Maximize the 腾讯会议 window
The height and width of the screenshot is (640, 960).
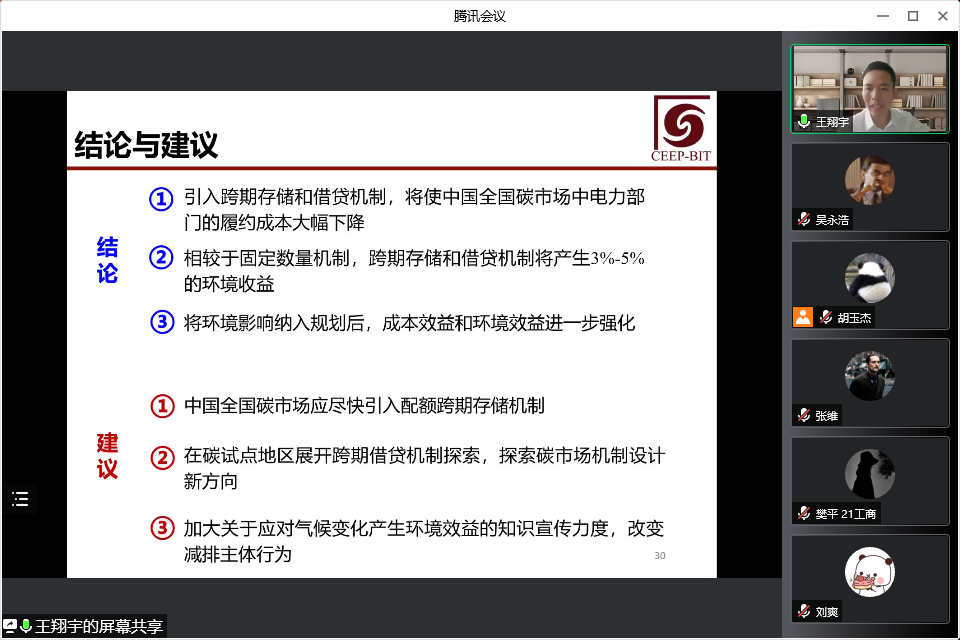click(912, 15)
